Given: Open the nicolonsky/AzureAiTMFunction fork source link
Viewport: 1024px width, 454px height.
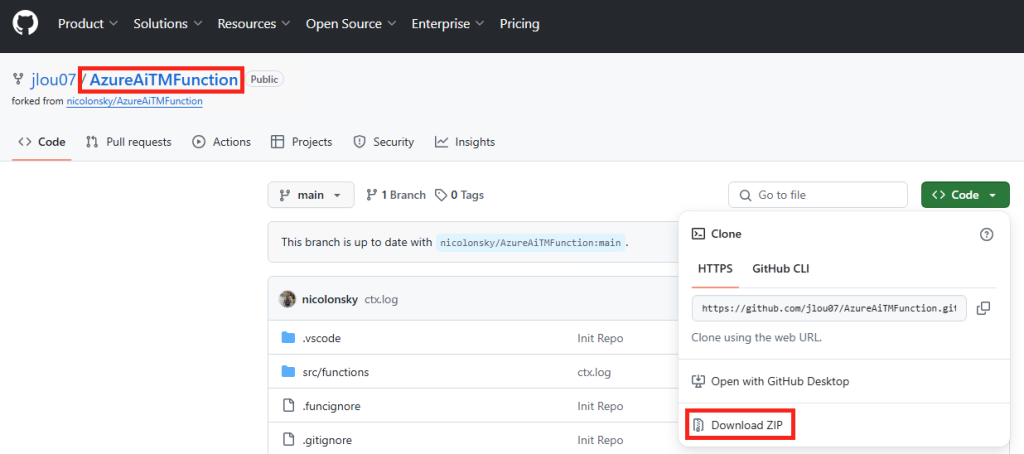Looking at the screenshot, I should tap(135, 101).
